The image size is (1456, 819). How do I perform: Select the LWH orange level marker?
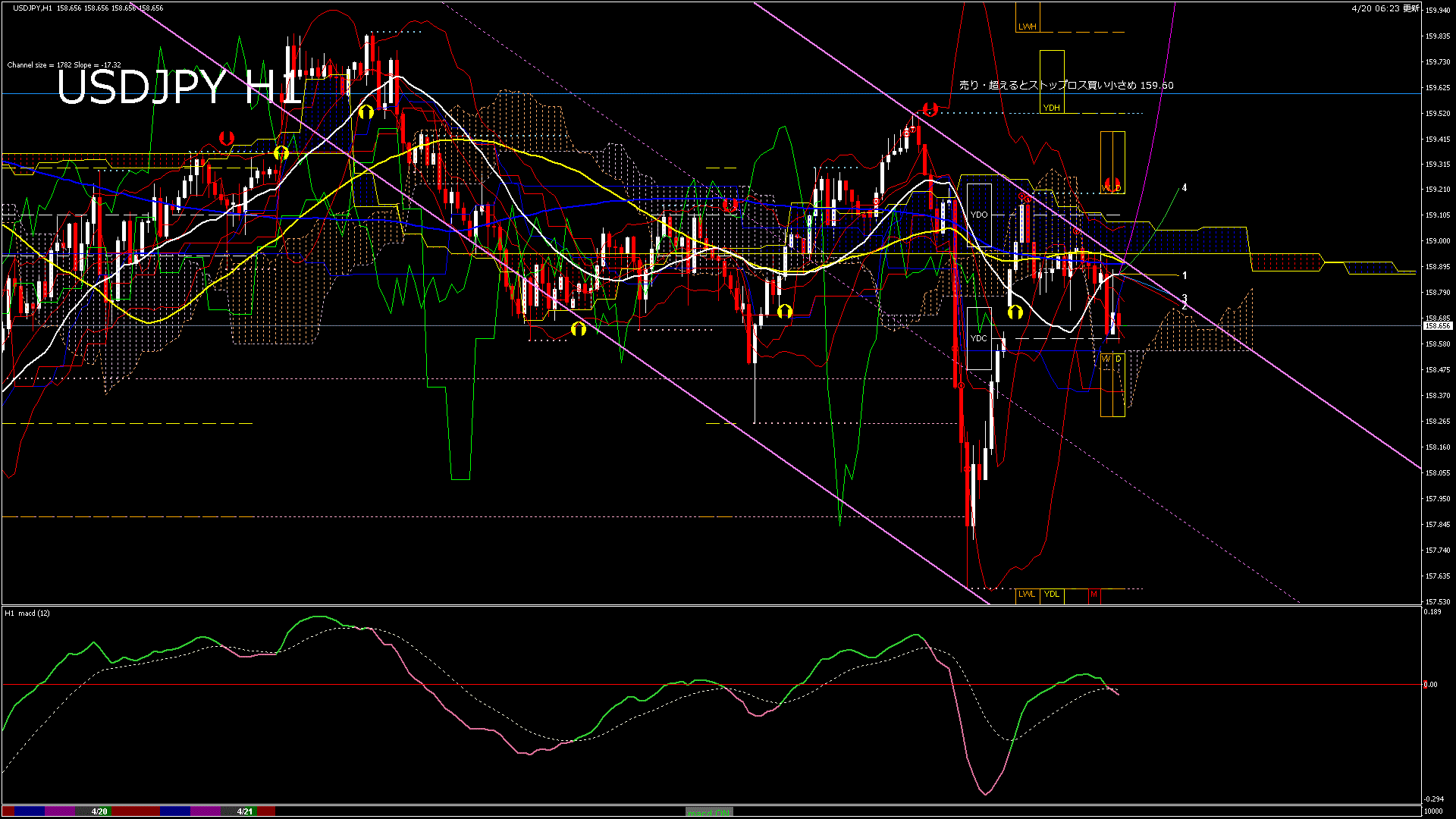[1027, 27]
